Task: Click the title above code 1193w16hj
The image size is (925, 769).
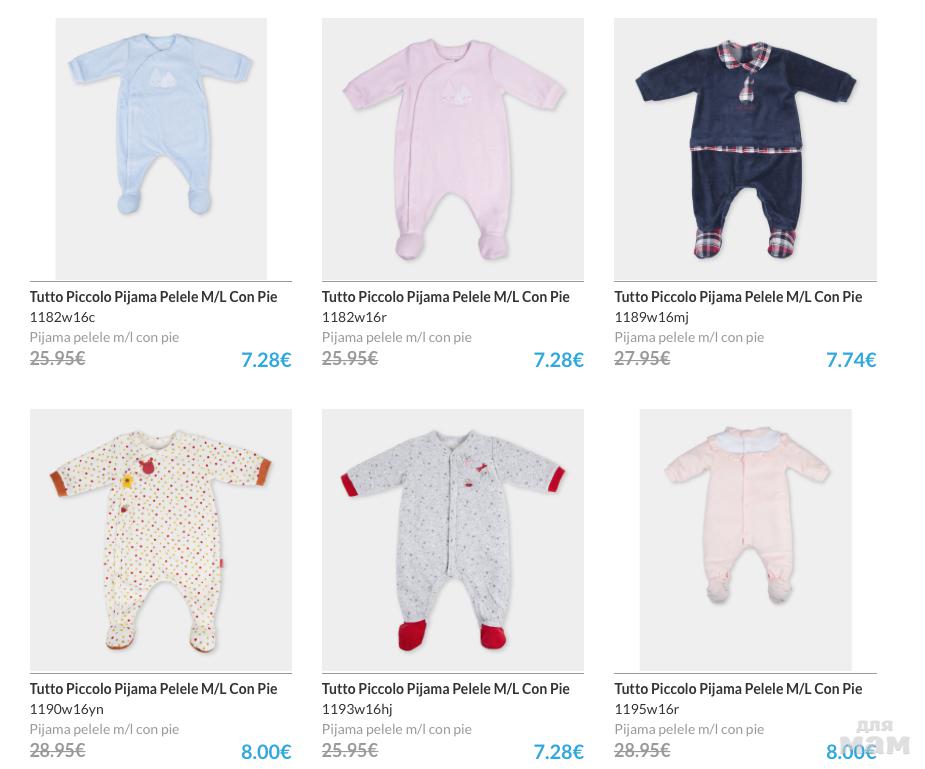Action: pyautogui.click(x=445, y=689)
